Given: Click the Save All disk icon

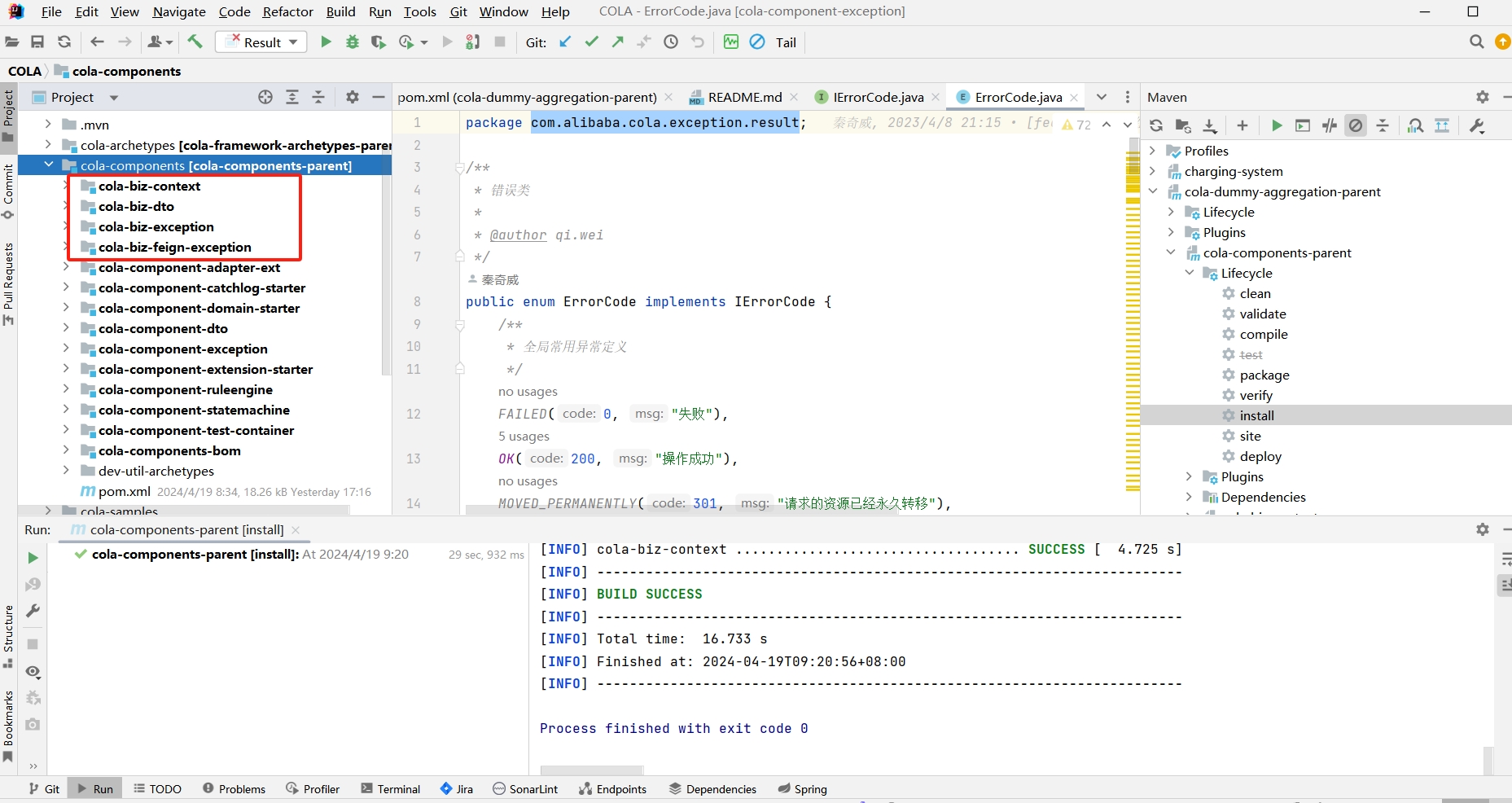Looking at the screenshot, I should [37, 42].
